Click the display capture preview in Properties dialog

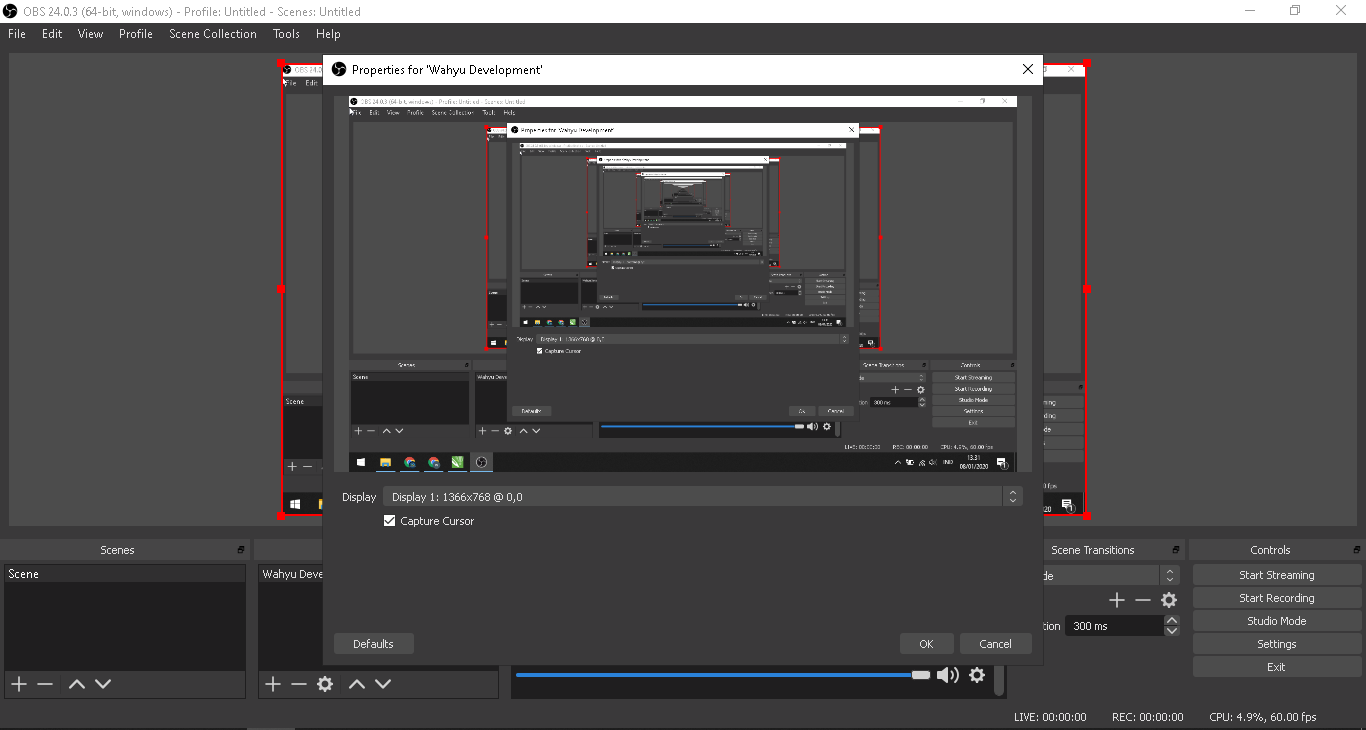pos(682,284)
